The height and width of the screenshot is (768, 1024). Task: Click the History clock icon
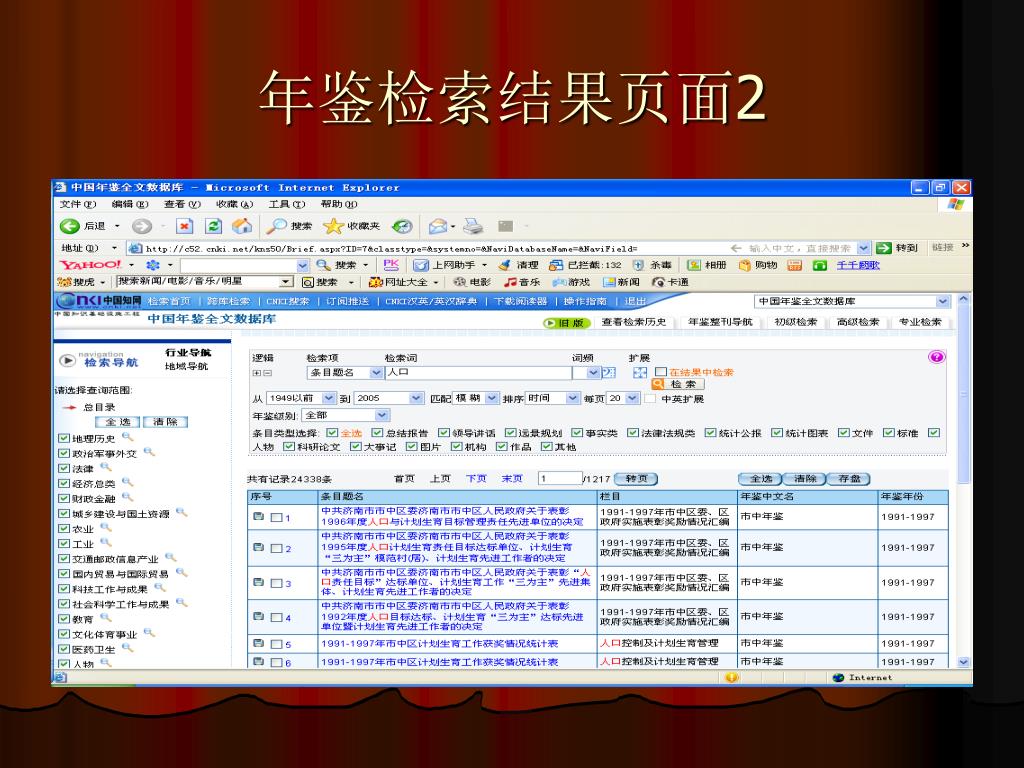(x=402, y=227)
